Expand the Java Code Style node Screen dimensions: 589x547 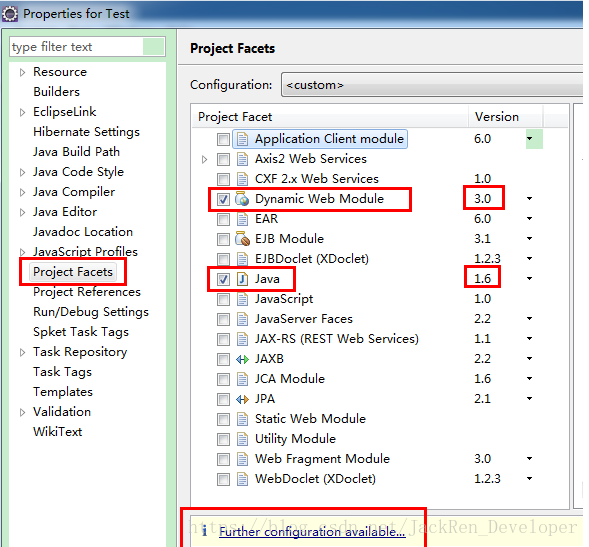[22, 172]
